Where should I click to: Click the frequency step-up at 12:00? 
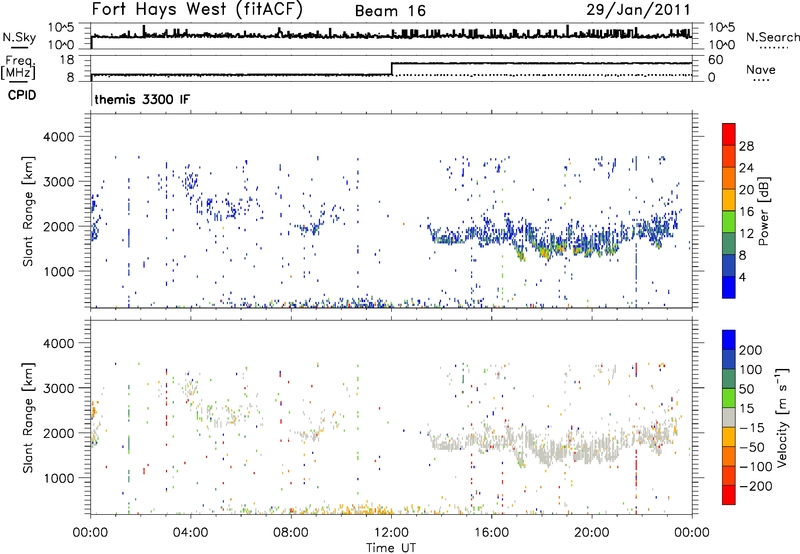(391, 69)
